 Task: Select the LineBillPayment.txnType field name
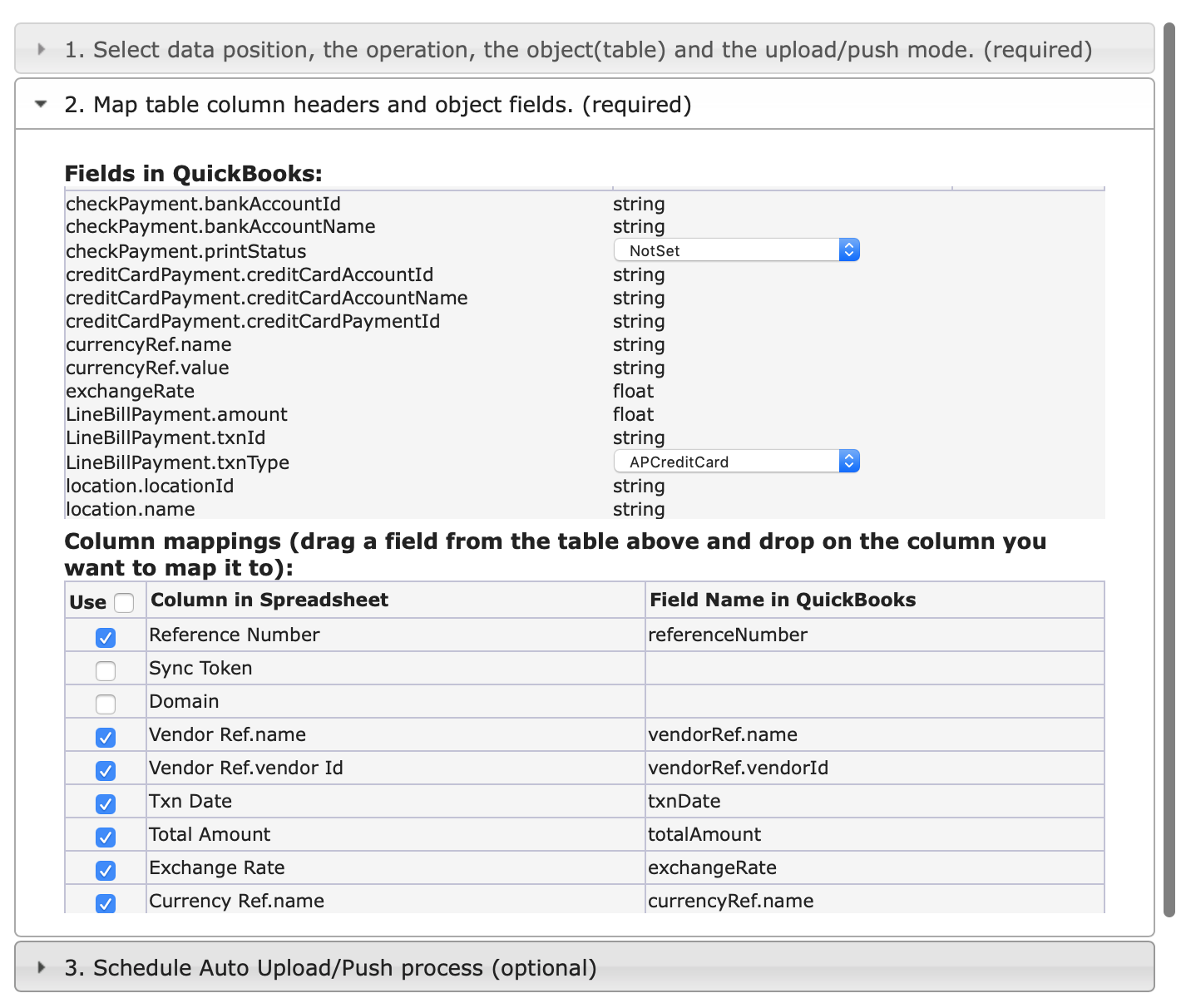(x=177, y=462)
